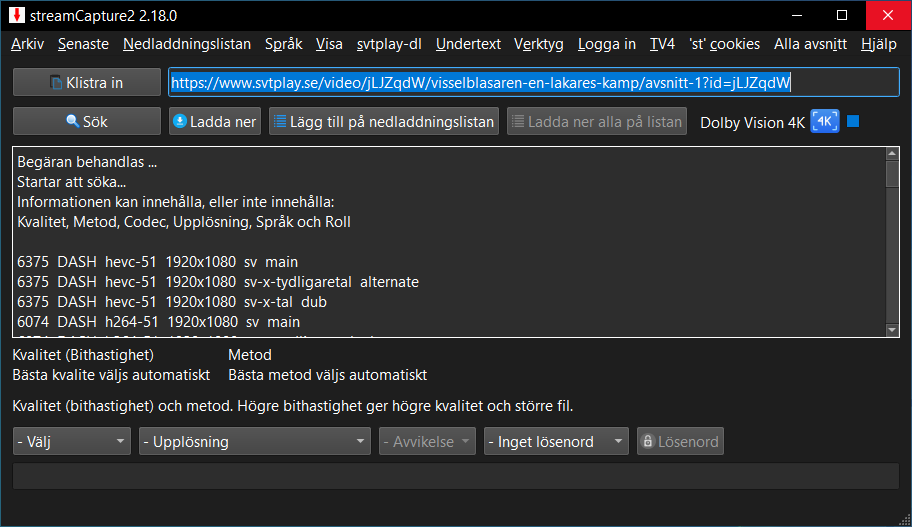
Task: Click Ladda ner alla på listan button
Action: [597, 122]
